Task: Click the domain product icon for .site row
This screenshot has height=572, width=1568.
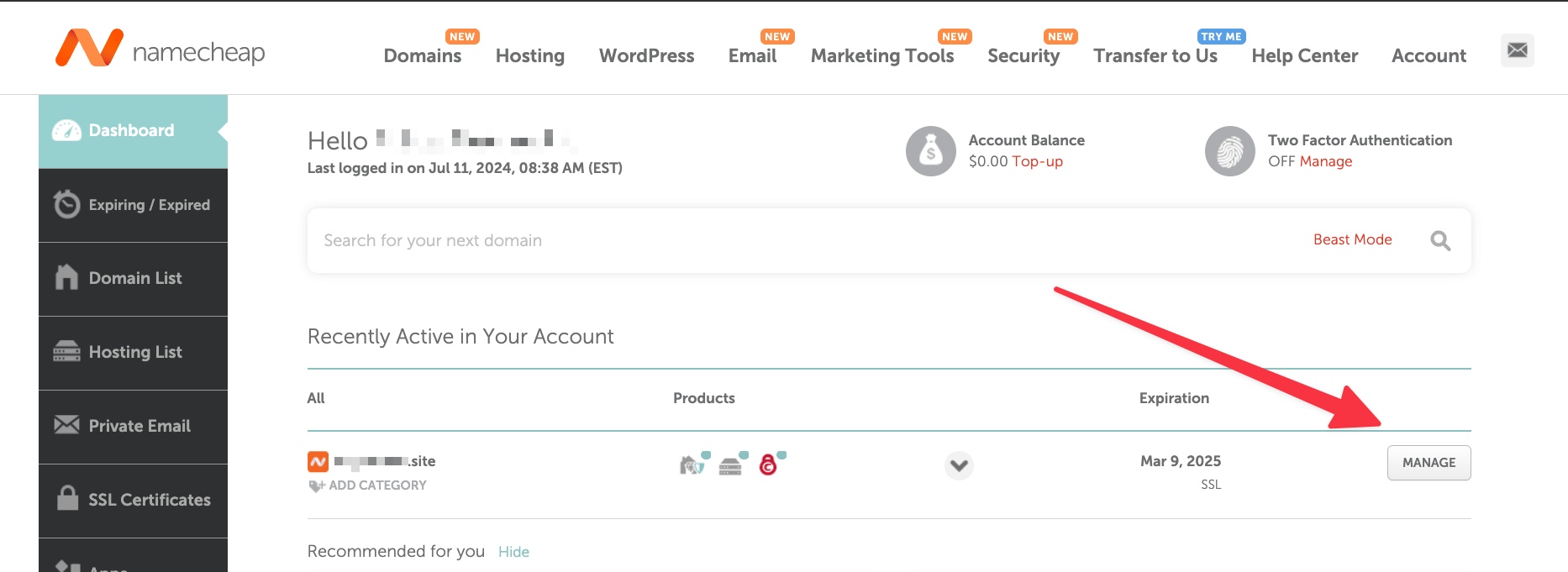Action: [x=693, y=463]
